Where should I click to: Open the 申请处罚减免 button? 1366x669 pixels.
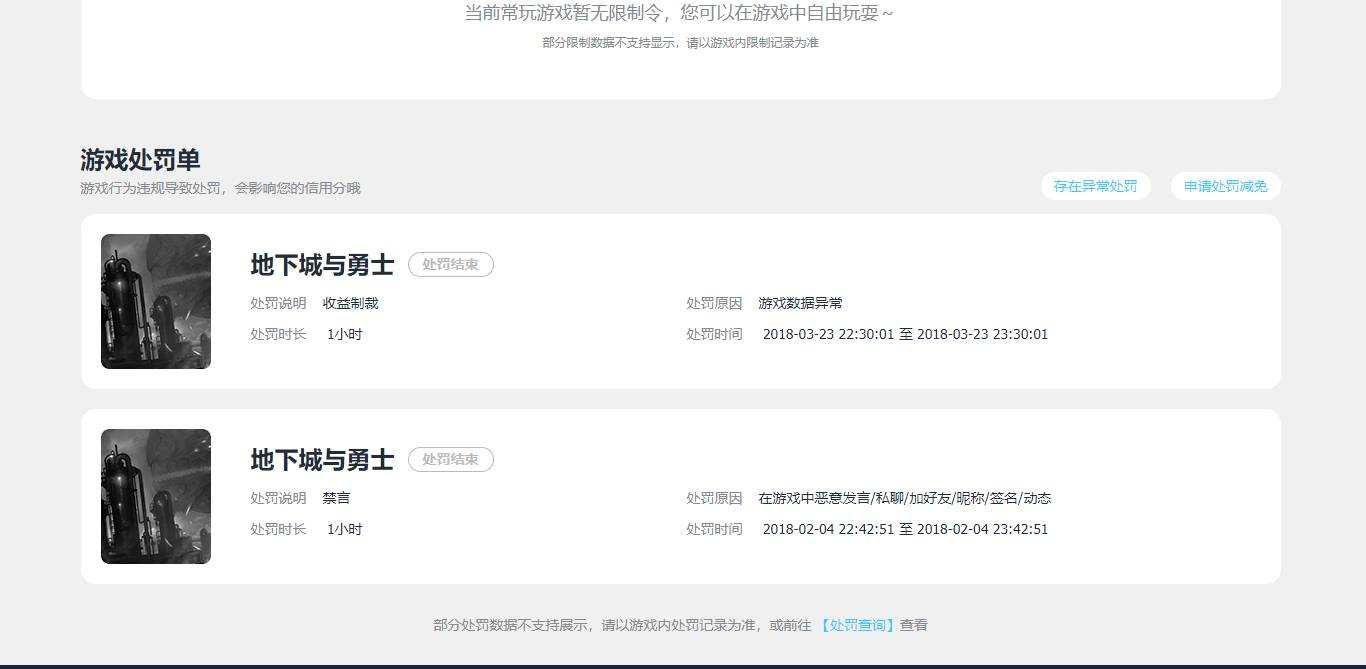pos(1225,186)
